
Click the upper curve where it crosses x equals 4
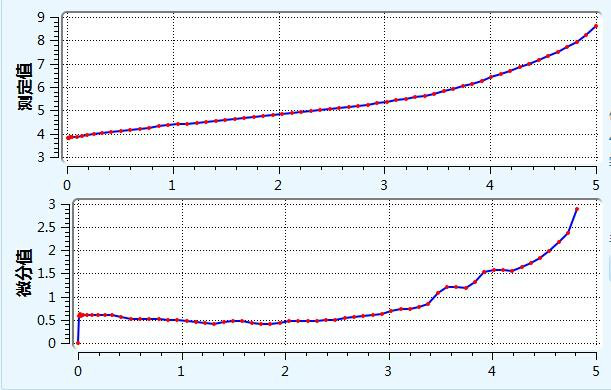coord(491,77)
